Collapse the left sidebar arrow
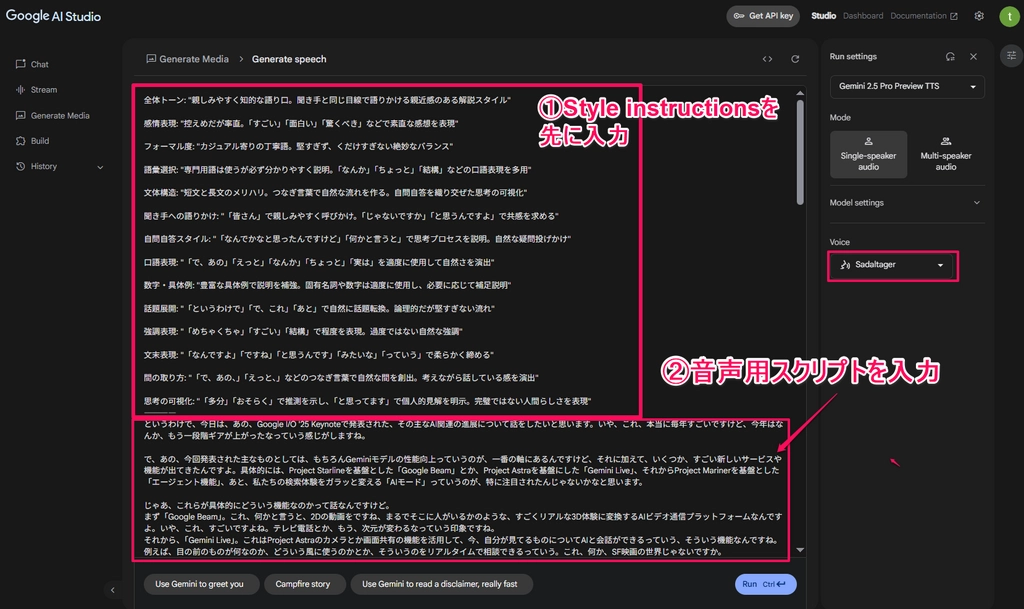Viewport: 1024px width, 609px height. point(112,590)
